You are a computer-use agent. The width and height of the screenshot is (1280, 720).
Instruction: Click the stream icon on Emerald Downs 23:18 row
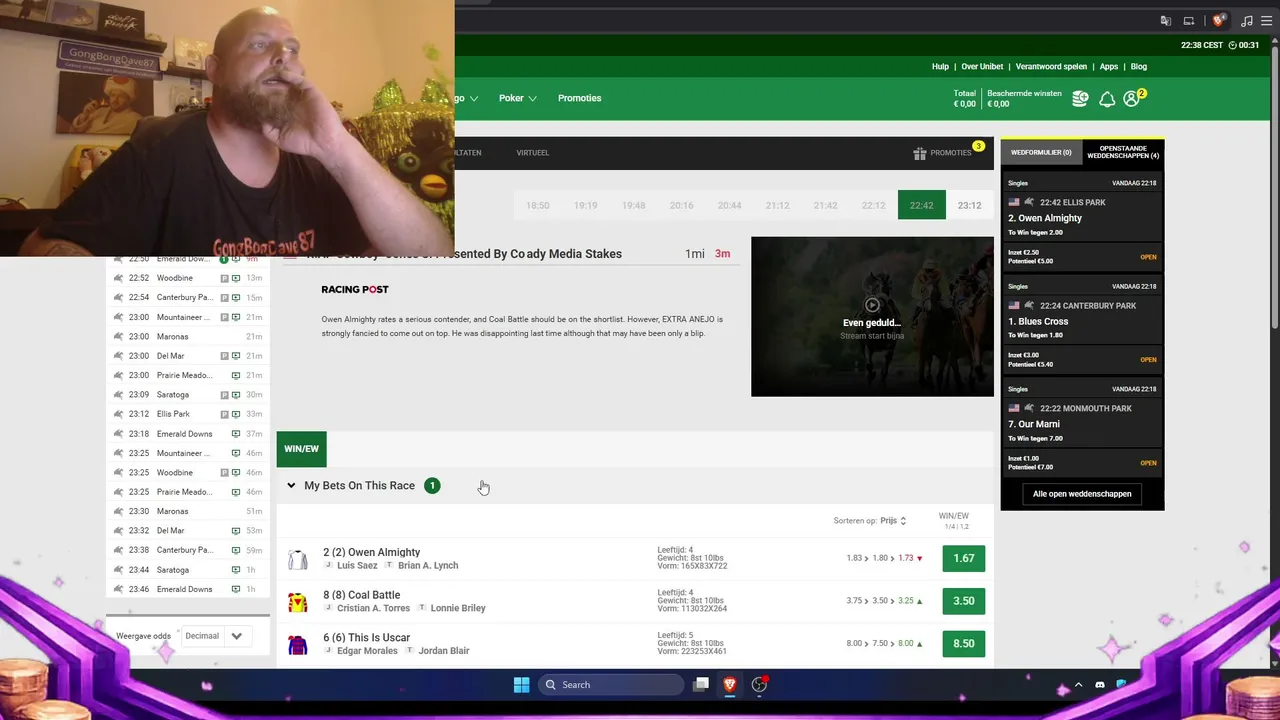point(236,434)
